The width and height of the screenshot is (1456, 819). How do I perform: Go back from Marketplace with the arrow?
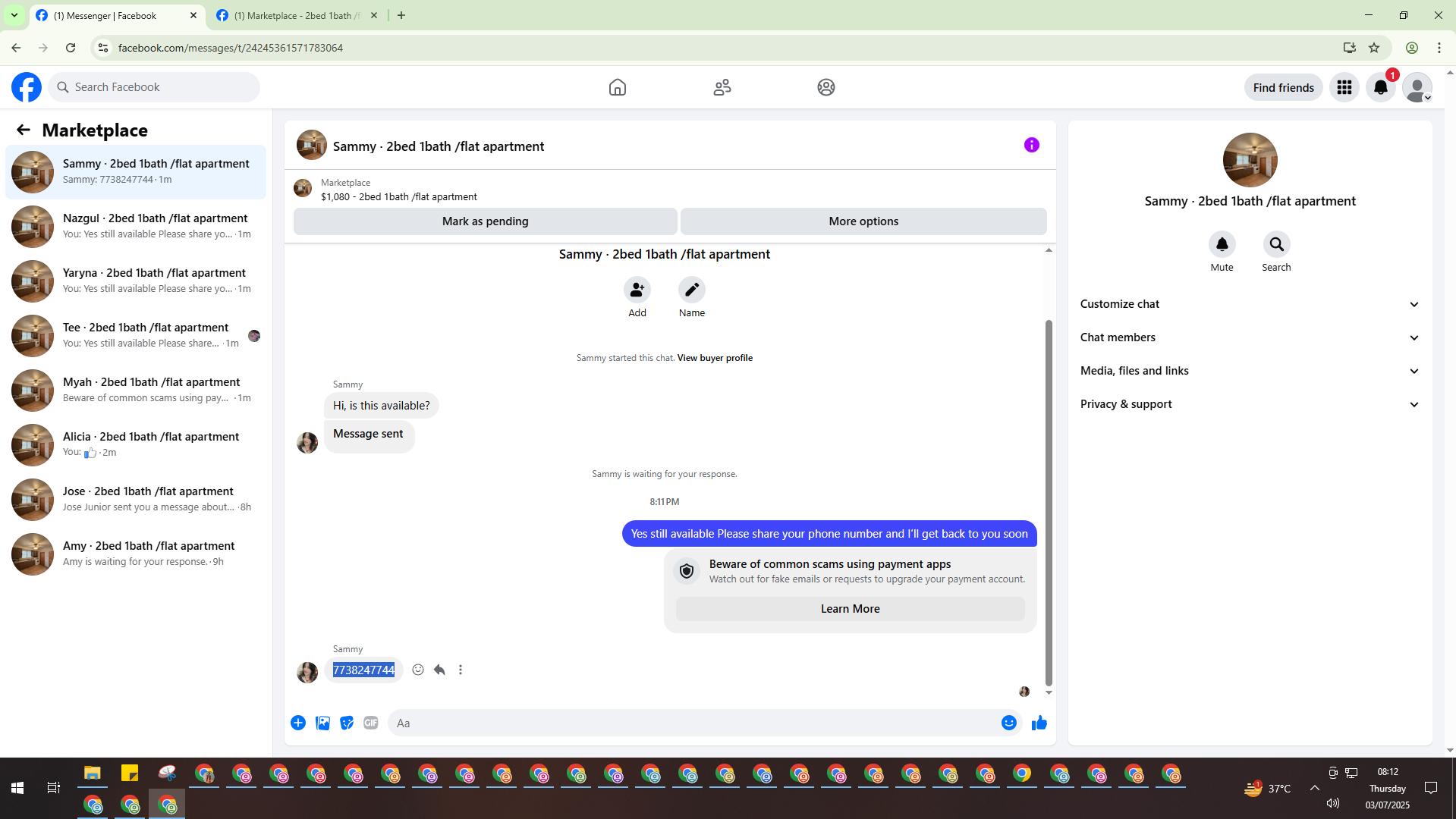coord(24,130)
